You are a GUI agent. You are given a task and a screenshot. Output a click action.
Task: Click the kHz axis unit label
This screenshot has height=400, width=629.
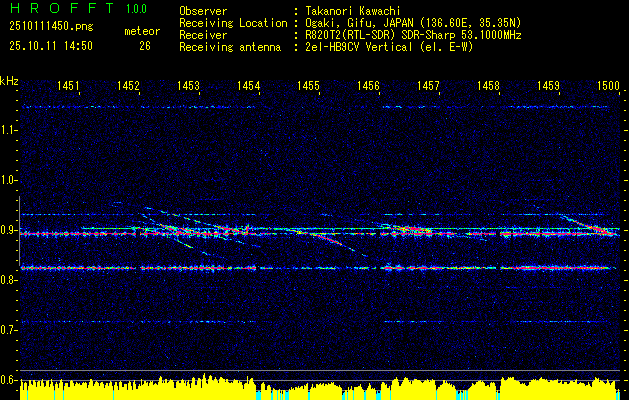(9, 81)
